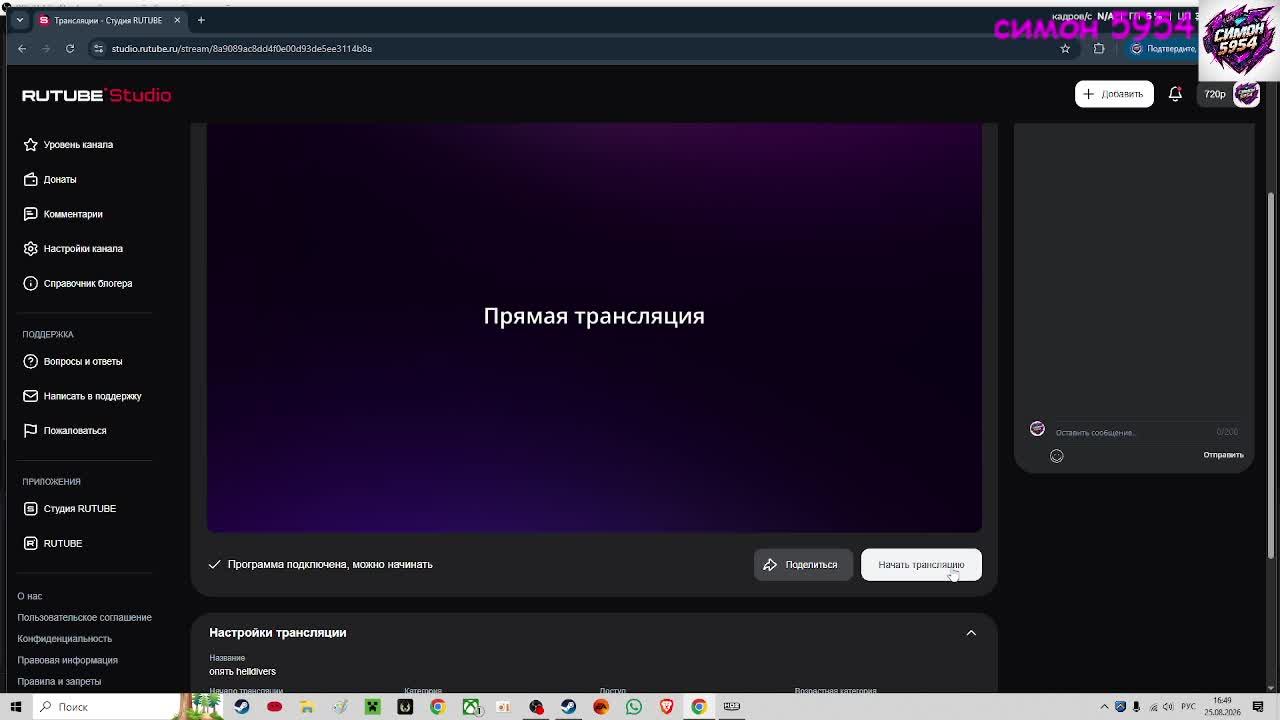1280x720 pixels.
Task: Click the chat message input field
Action: coord(1135,432)
